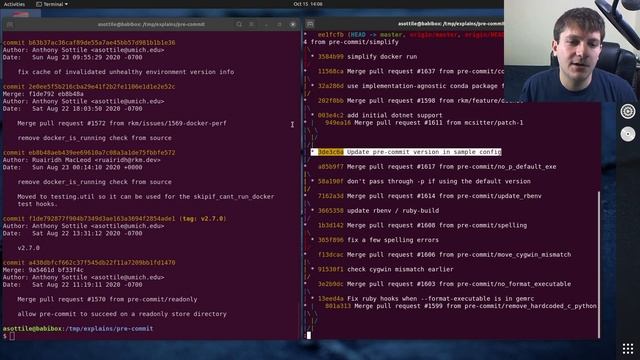The width and height of the screenshot is (640, 360).
Task: Click '3665358 update rbenv / ruby-build' line
Action: click(x=378, y=211)
